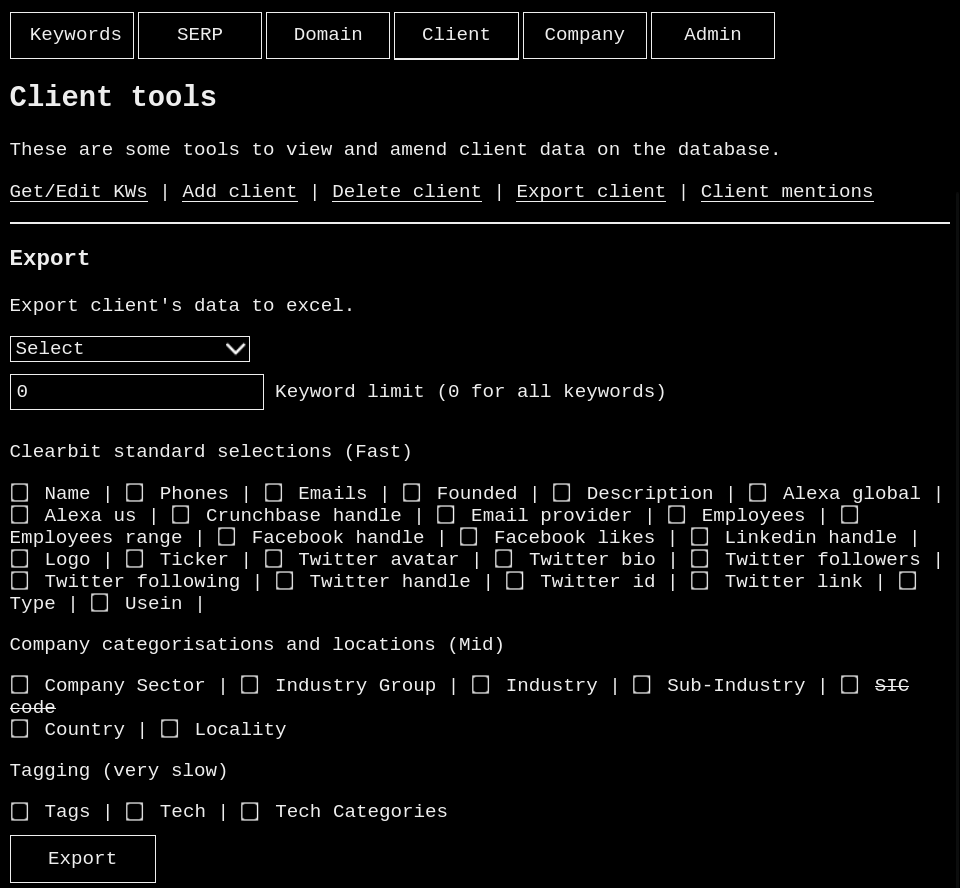The height and width of the screenshot is (888, 960).
Task: Enable the Company Sector checkbox
Action: pyautogui.click(x=20, y=685)
